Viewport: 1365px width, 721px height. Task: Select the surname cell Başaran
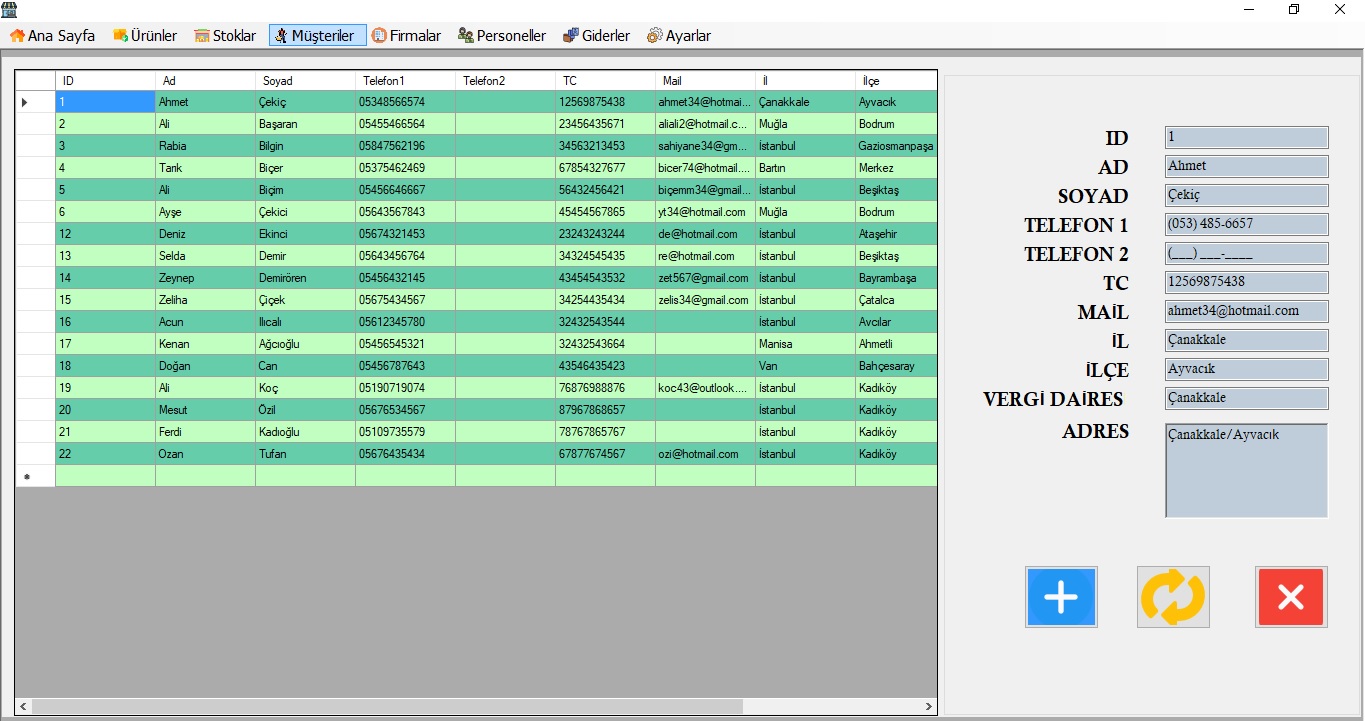(x=305, y=124)
